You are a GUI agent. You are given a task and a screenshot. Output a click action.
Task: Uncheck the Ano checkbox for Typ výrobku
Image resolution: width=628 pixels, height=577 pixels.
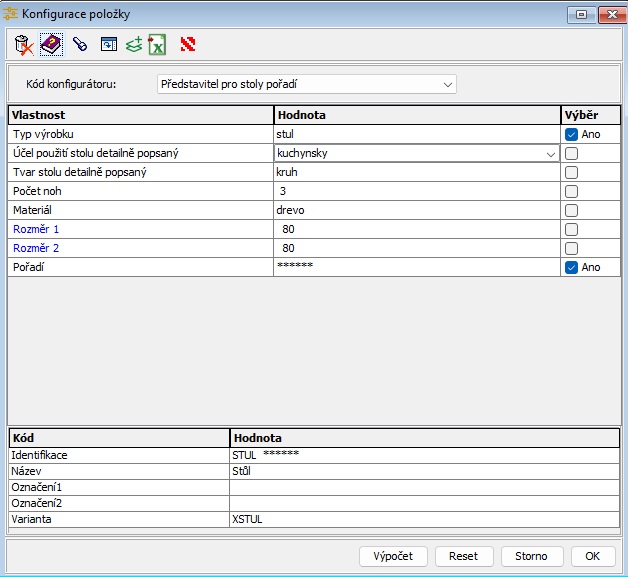[x=571, y=134]
